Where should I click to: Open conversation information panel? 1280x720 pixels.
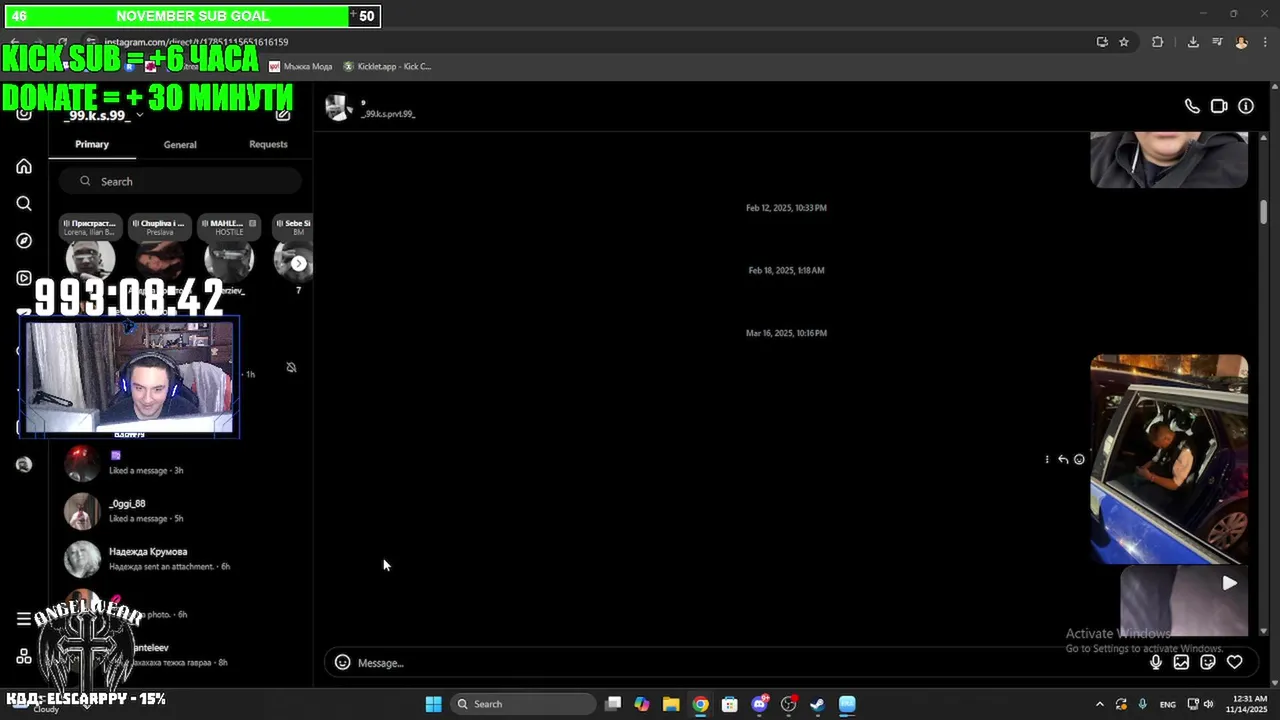(1246, 106)
